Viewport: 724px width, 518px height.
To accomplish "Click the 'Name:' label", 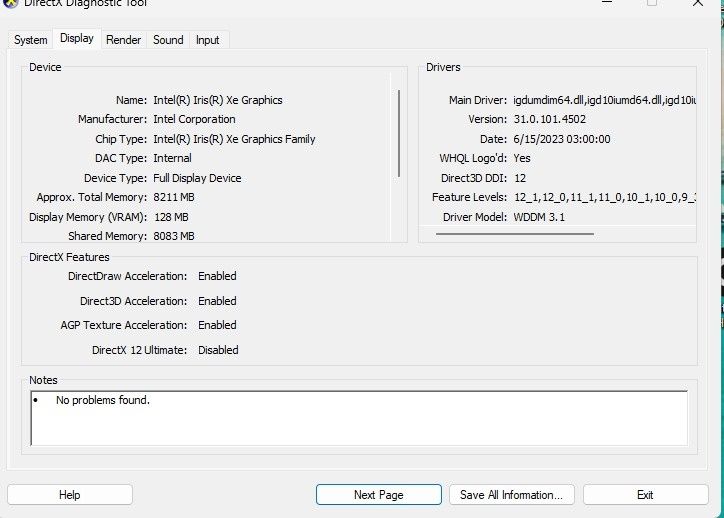I will coord(131,100).
